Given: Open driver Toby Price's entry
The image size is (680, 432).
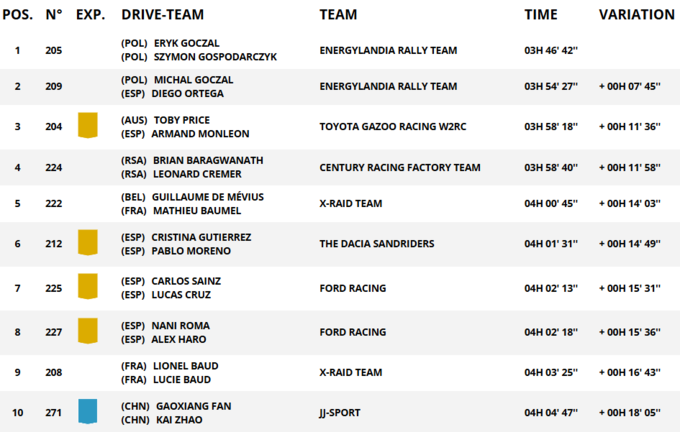Looking at the screenshot, I should [181, 120].
